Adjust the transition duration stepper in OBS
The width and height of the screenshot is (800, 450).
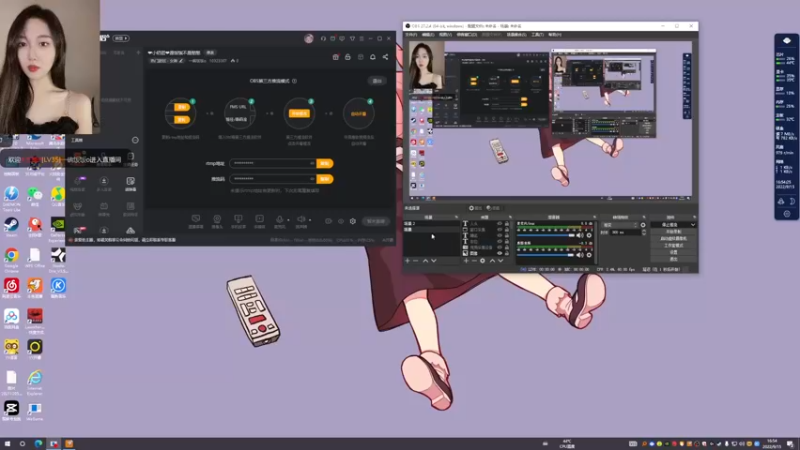click(644, 232)
